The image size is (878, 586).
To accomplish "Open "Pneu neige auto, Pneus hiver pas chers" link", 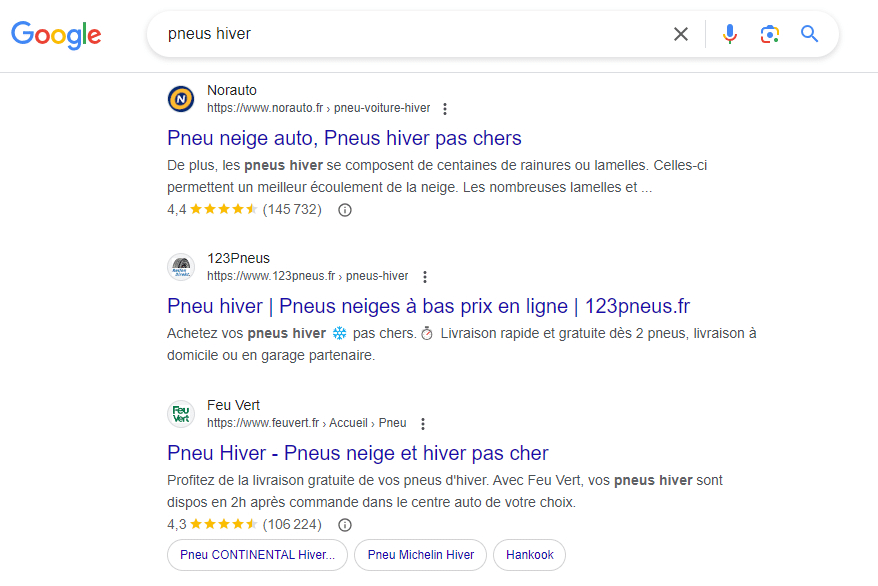I will tap(344, 138).
